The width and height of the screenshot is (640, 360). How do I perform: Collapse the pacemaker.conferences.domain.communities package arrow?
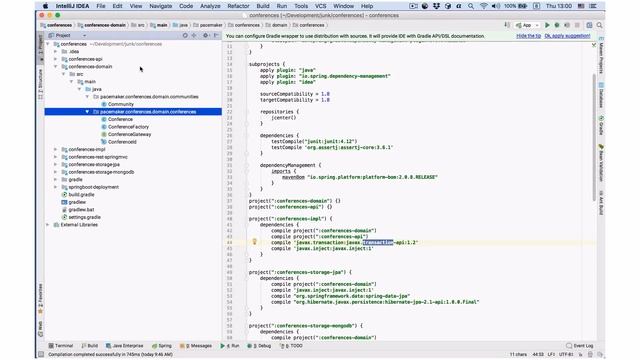(87, 97)
